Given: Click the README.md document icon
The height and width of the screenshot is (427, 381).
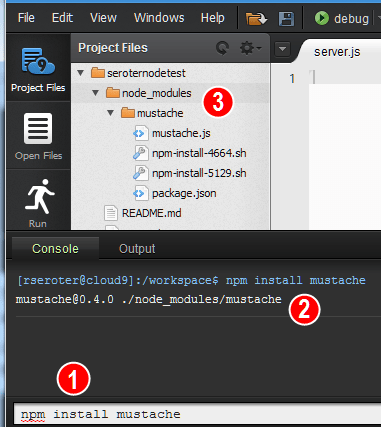Looking at the screenshot, I should 110,213.
